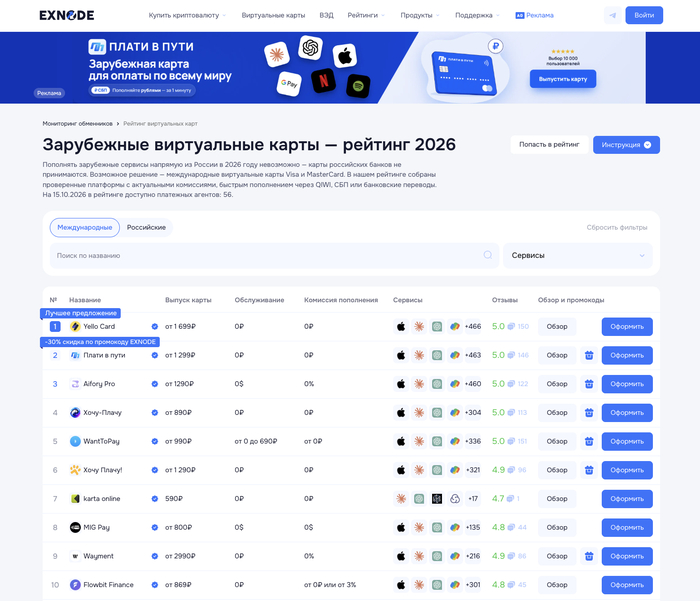Viewport: 700px width, 601px height.
Task: Show +466 more services for Yello Card
Action: (x=473, y=326)
